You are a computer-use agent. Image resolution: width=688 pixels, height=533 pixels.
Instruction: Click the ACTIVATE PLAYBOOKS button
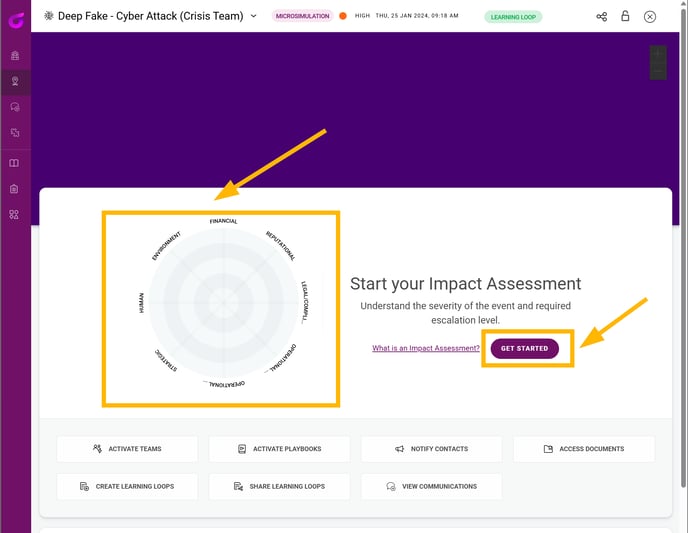coord(280,449)
